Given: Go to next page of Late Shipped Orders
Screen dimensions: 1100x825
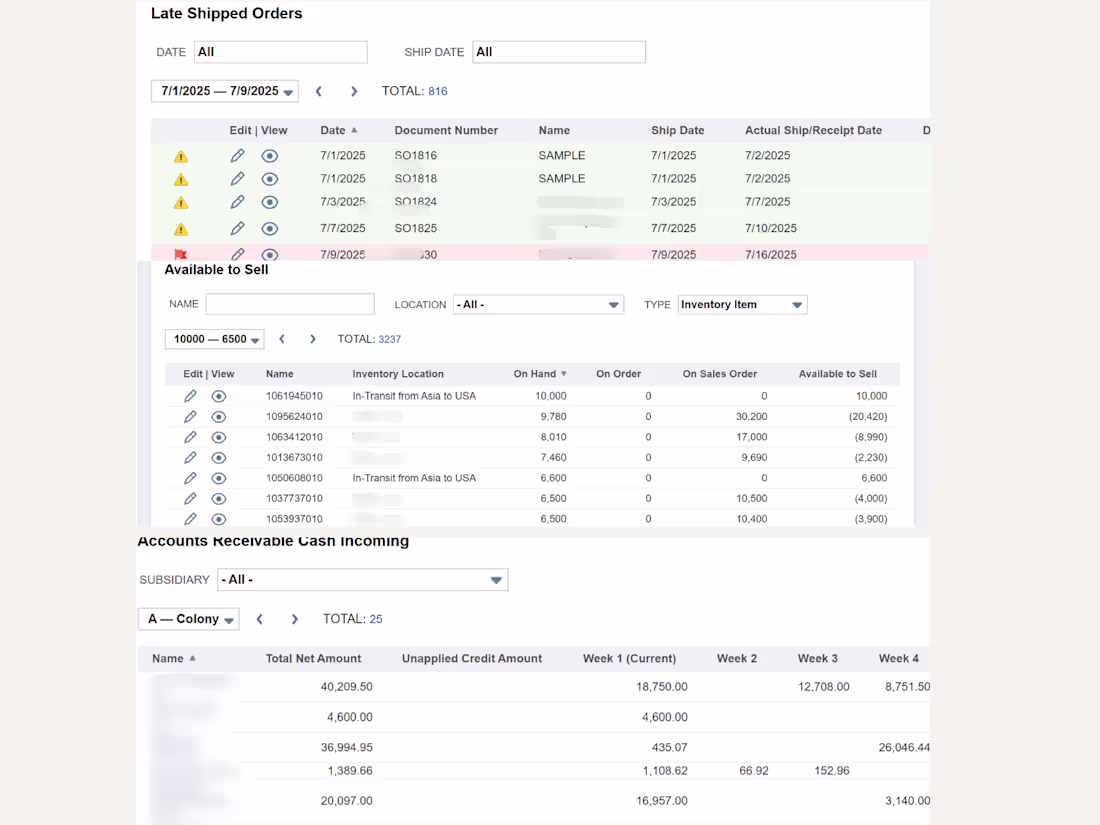Looking at the screenshot, I should (x=354, y=90).
